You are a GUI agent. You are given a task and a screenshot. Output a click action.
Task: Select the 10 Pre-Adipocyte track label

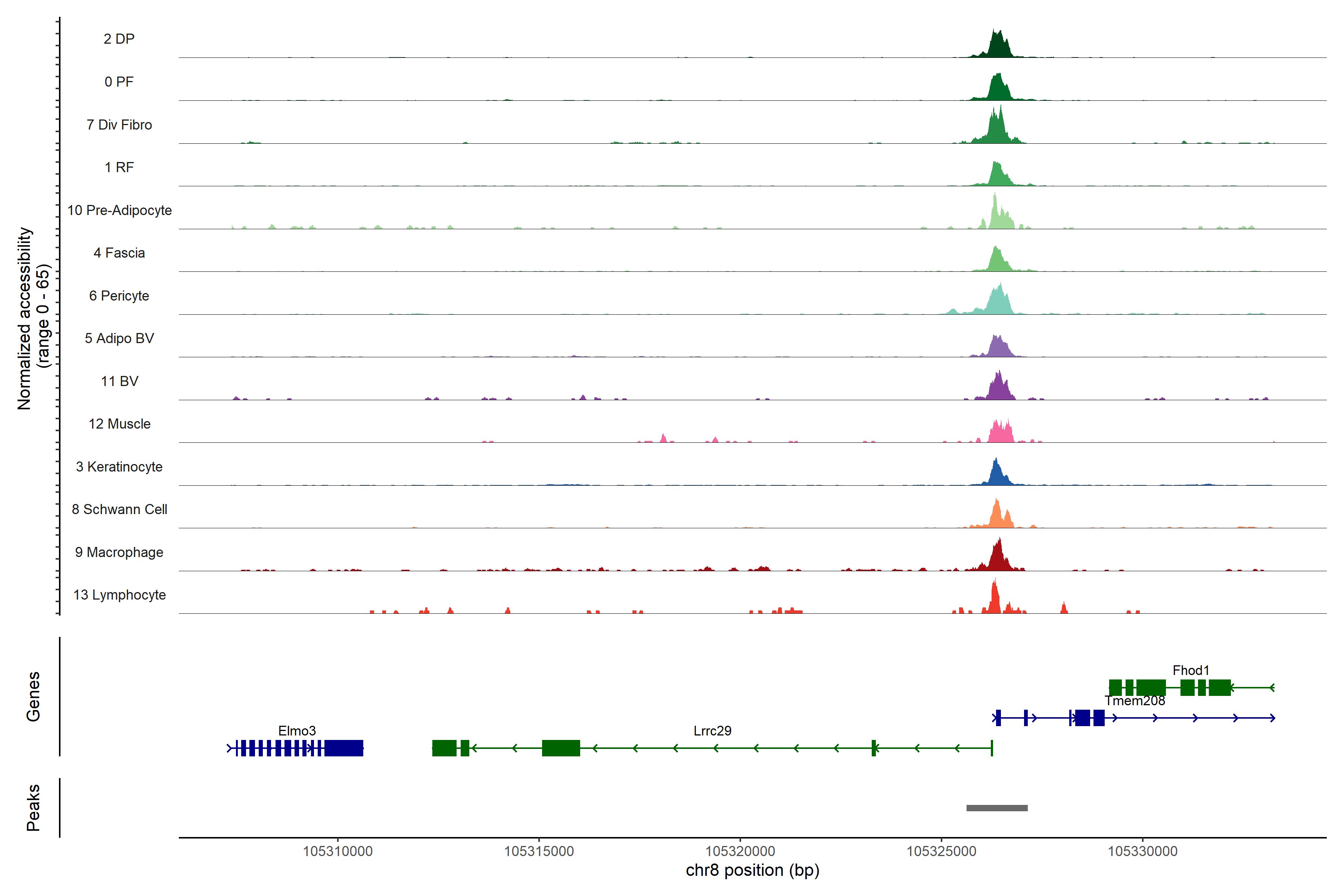click(x=119, y=210)
